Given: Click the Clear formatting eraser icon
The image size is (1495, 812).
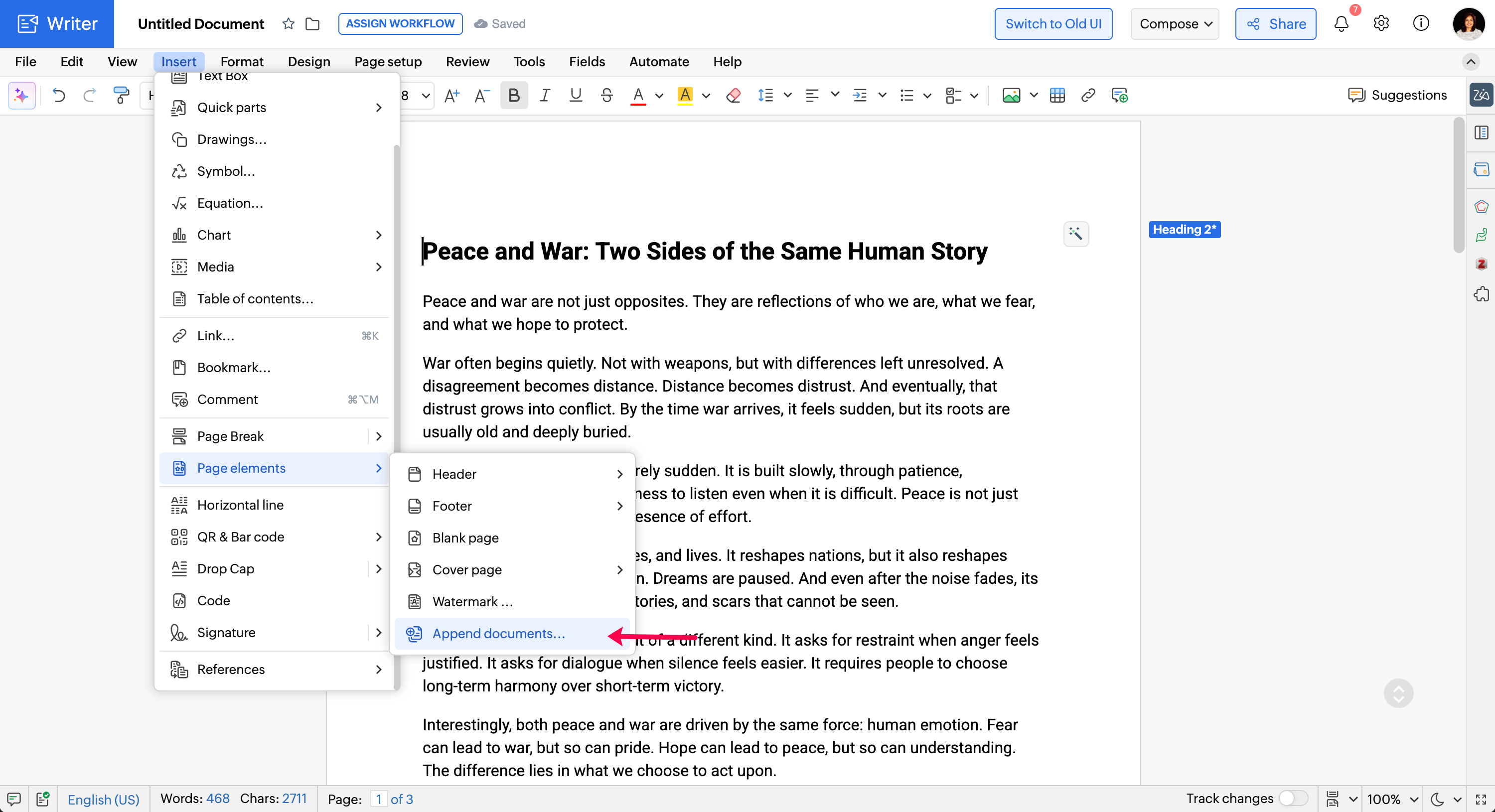Looking at the screenshot, I should tap(733, 95).
